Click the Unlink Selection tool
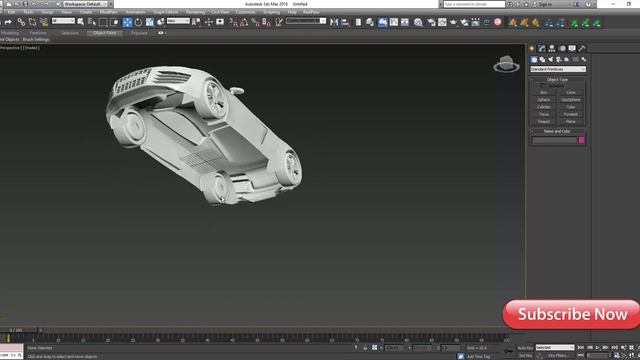 tap(32, 22)
